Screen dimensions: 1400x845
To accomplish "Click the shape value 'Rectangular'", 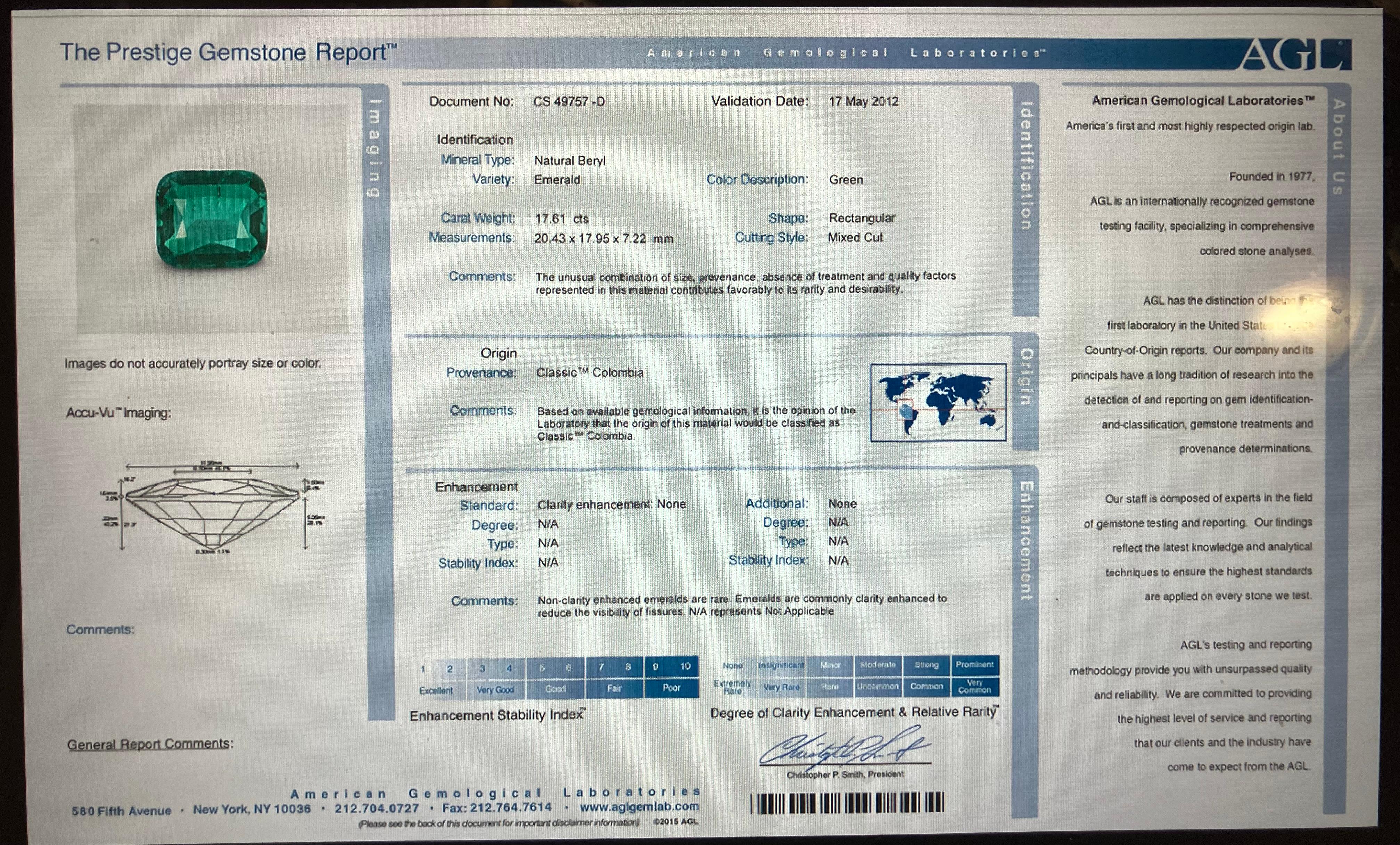I will click(862, 218).
